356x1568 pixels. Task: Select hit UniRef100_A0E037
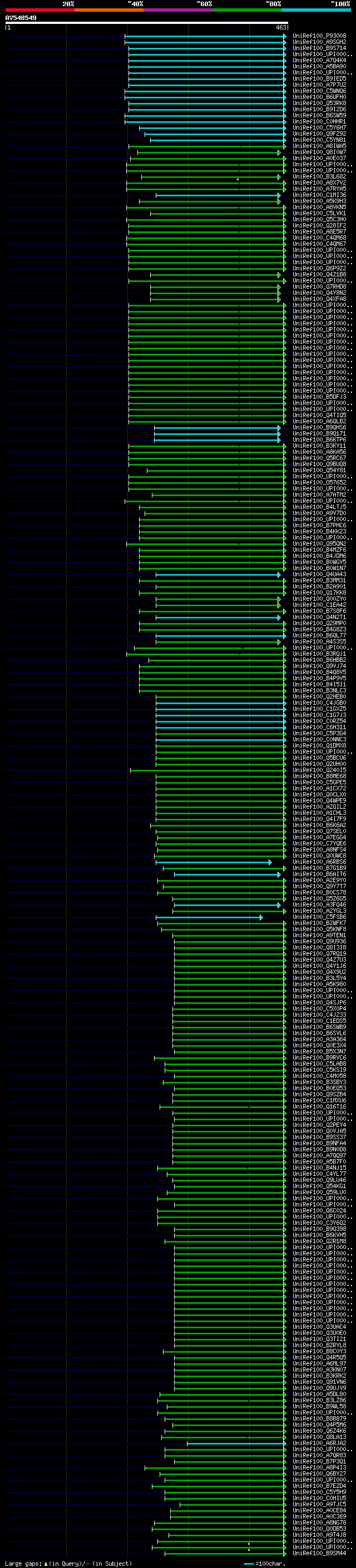[x=319, y=159]
